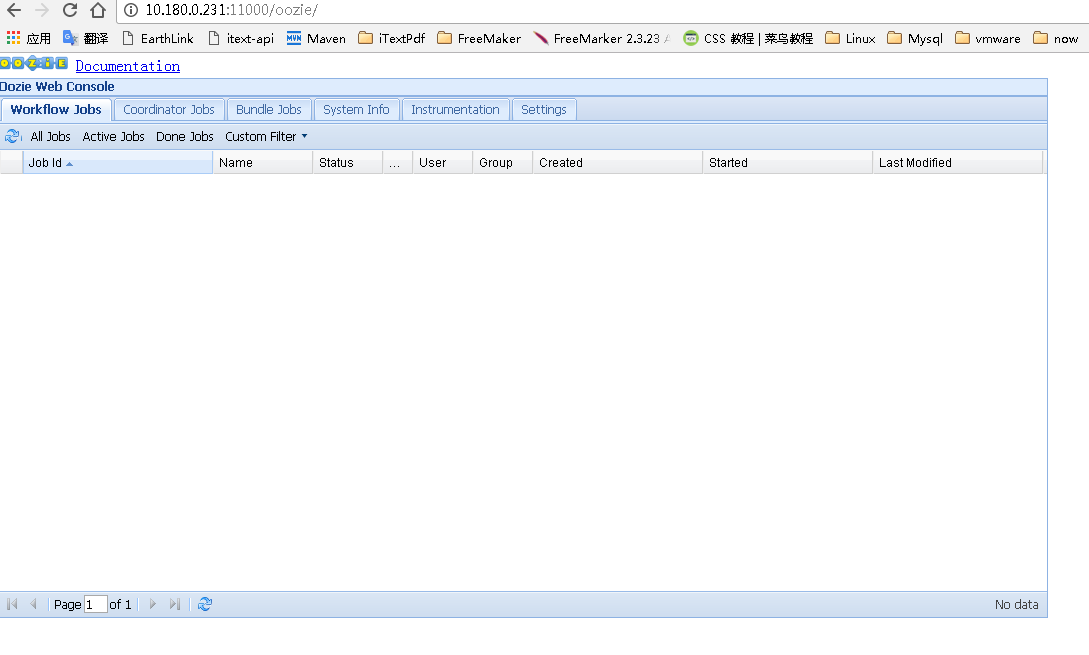The height and width of the screenshot is (655, 1089).
Task: Refresh the grid from the bottom pager
Action: 205,604
